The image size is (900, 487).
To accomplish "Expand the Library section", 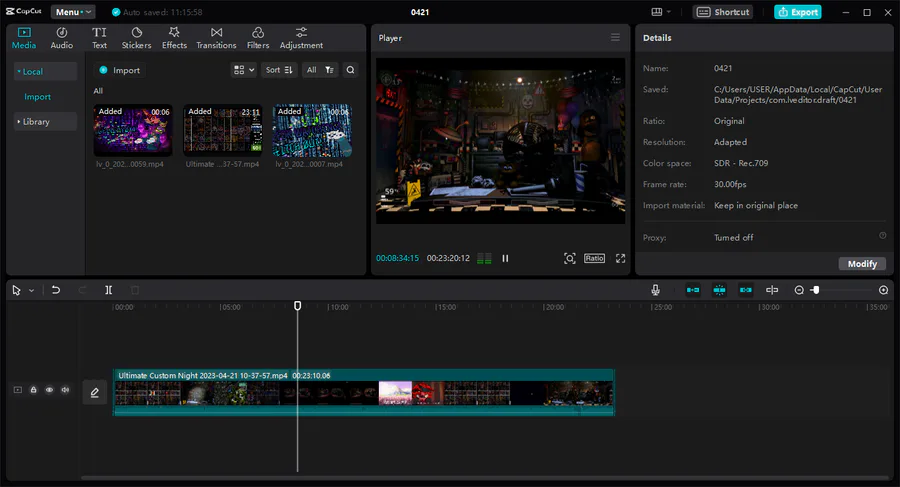I will click(45, 121).
